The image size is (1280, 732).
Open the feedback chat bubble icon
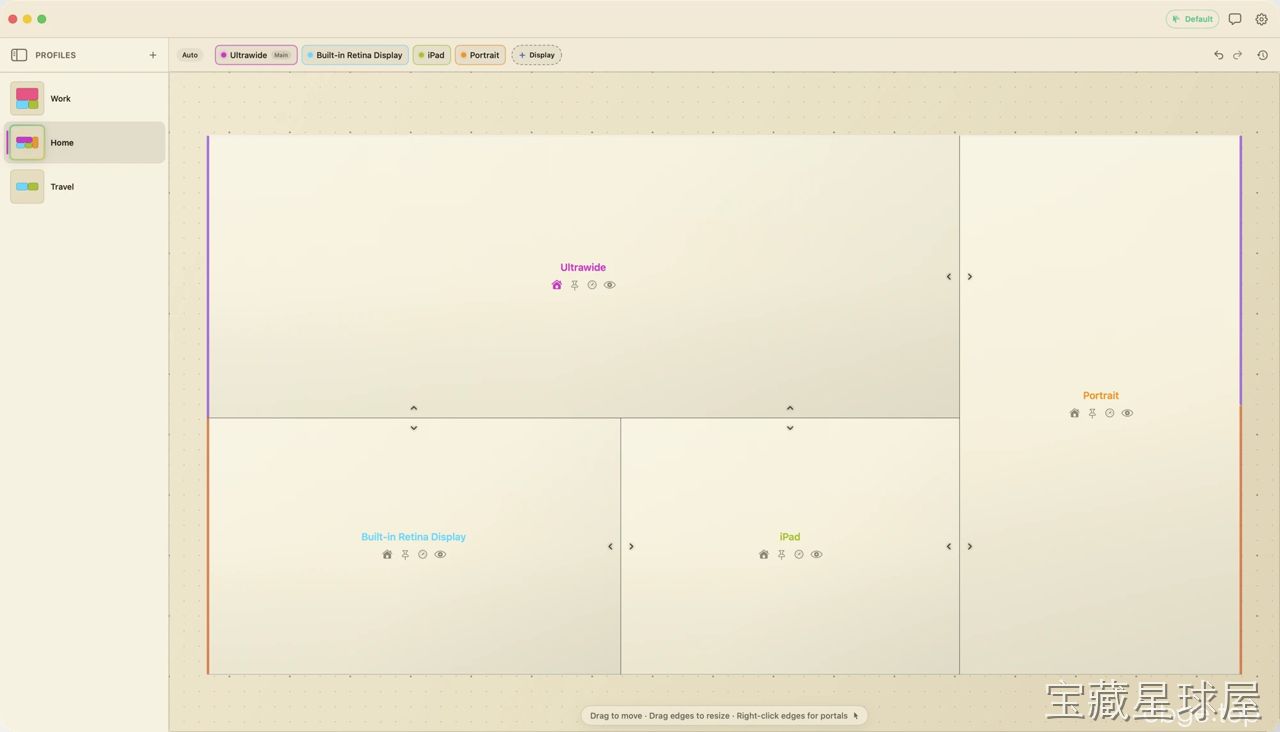tap(1235, 19)
